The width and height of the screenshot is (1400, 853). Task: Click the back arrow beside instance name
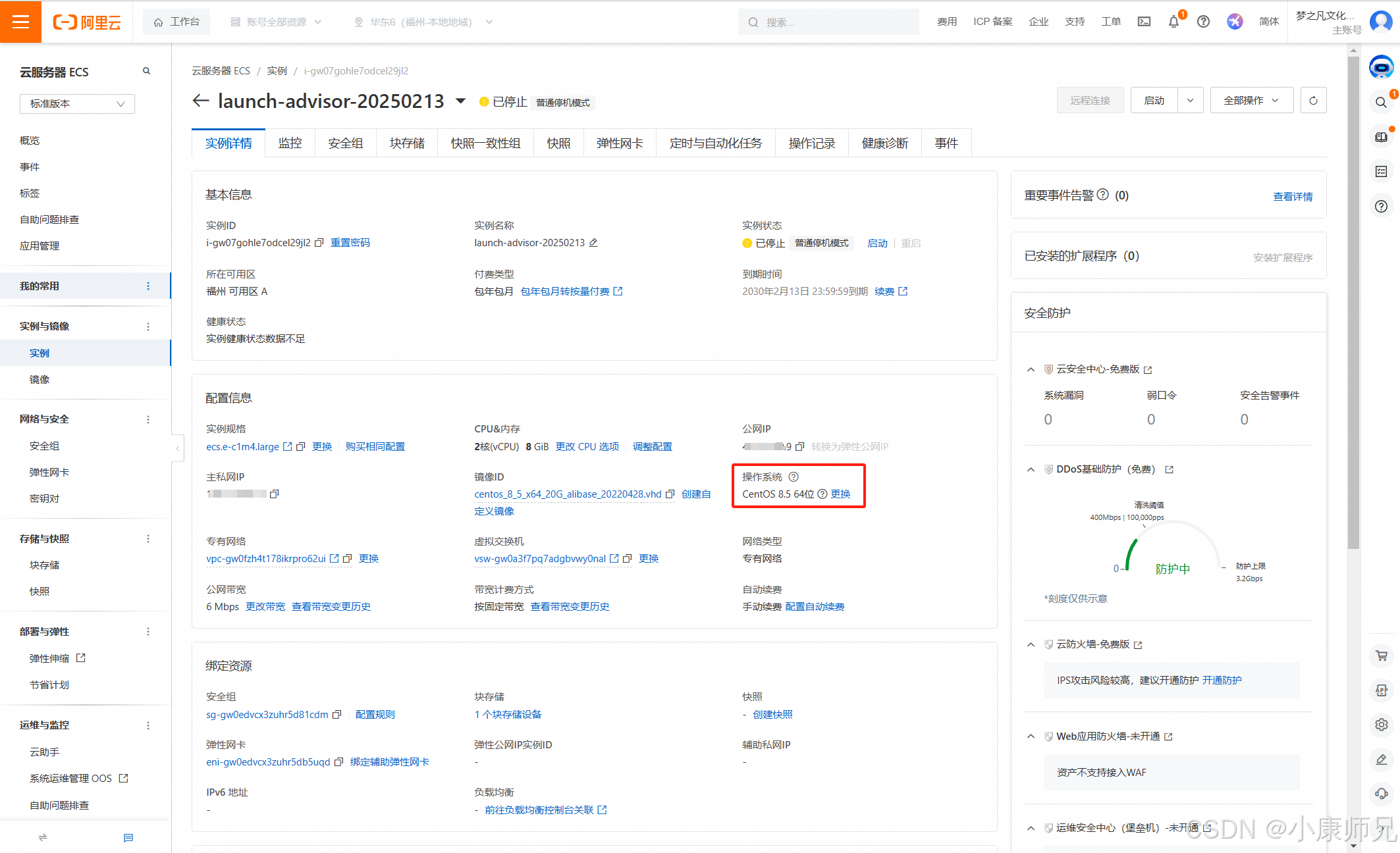pos(200,101)
